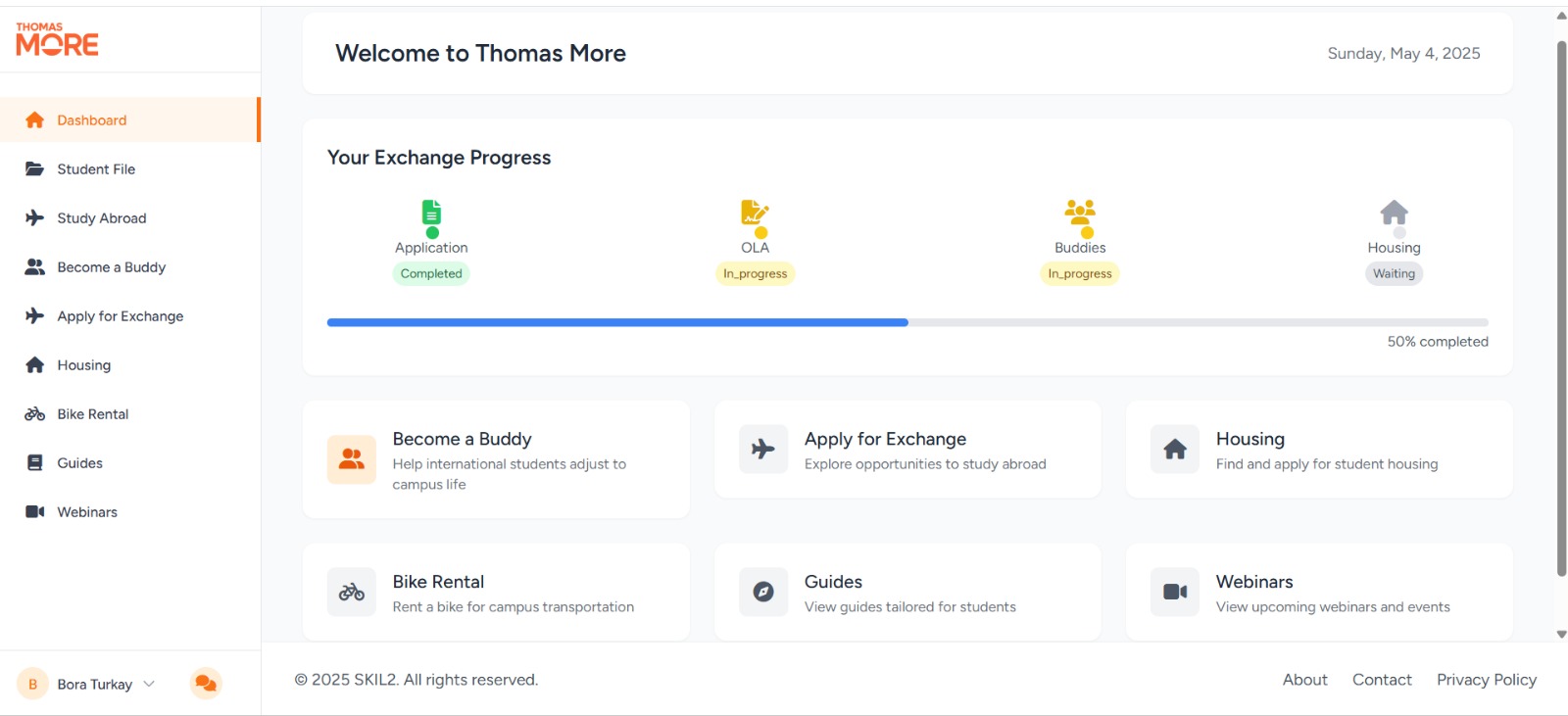Follow the Contact footer link
The height and width of the screenshot is (716, 1568).
coord(1382,680)
